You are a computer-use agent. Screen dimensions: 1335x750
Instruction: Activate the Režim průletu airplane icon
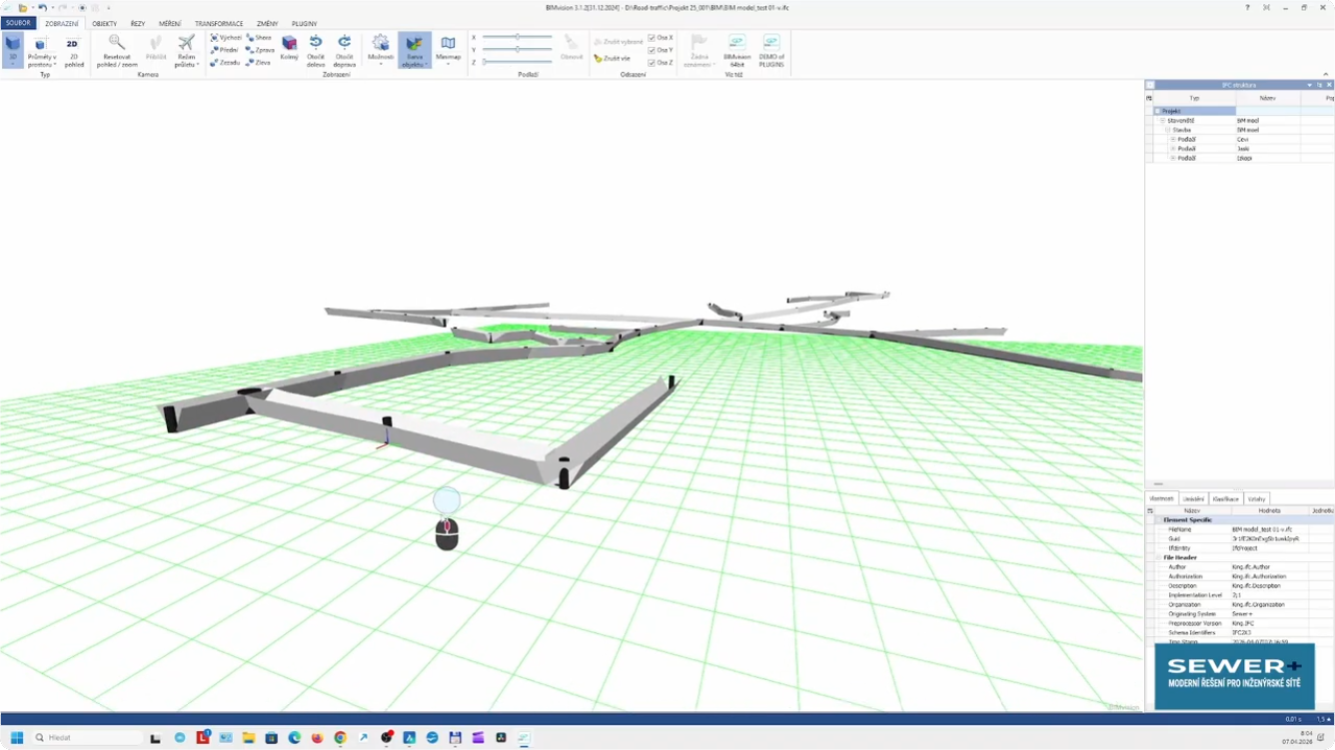click(186, 44)
